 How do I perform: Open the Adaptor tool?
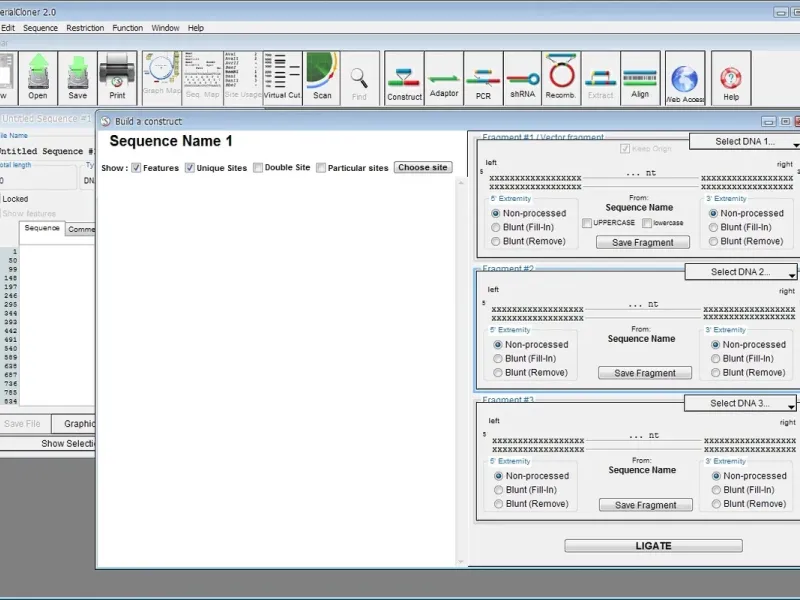(x=444, y=78)
